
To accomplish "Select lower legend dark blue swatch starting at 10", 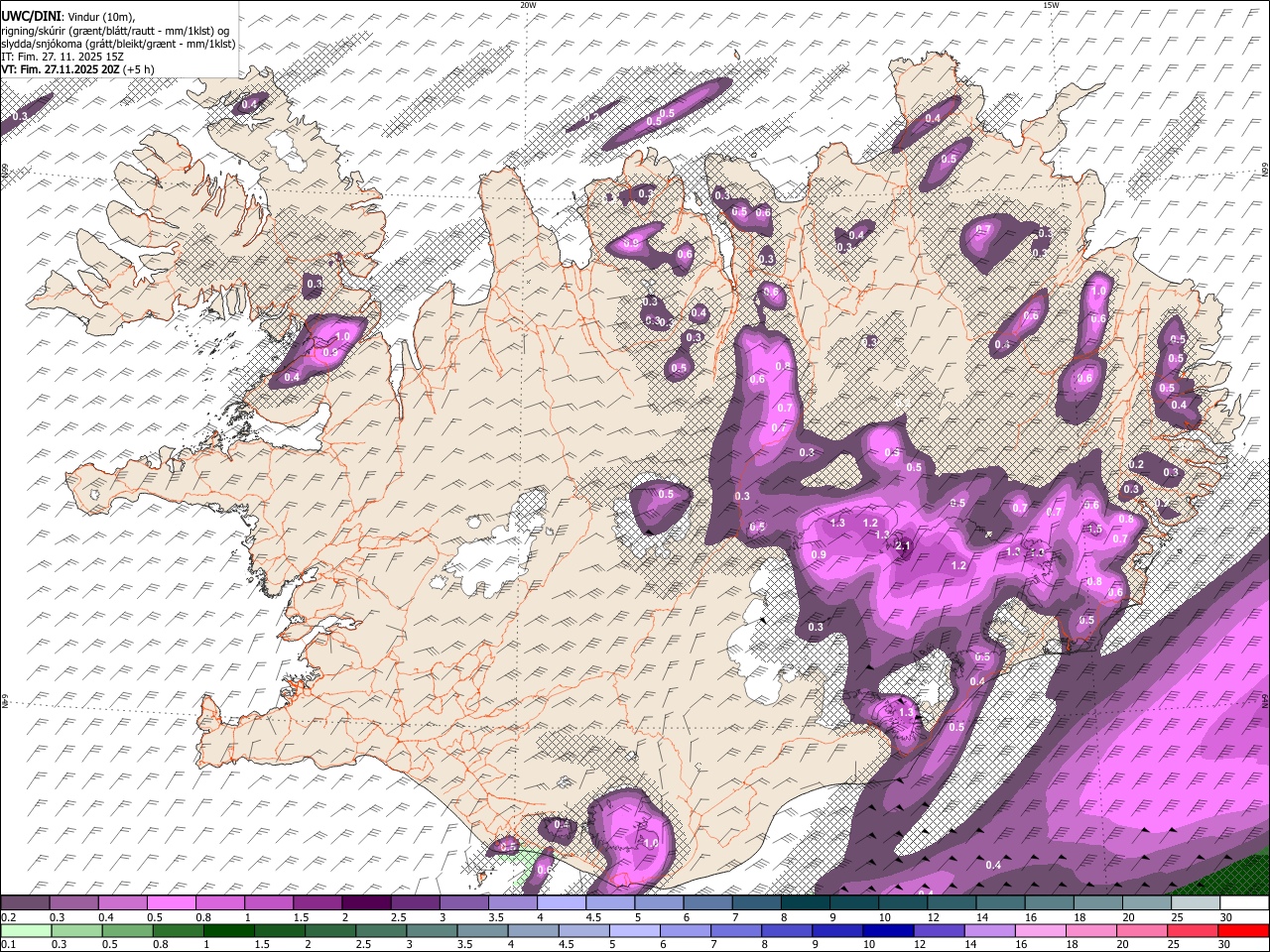I will tap(887, 930).
